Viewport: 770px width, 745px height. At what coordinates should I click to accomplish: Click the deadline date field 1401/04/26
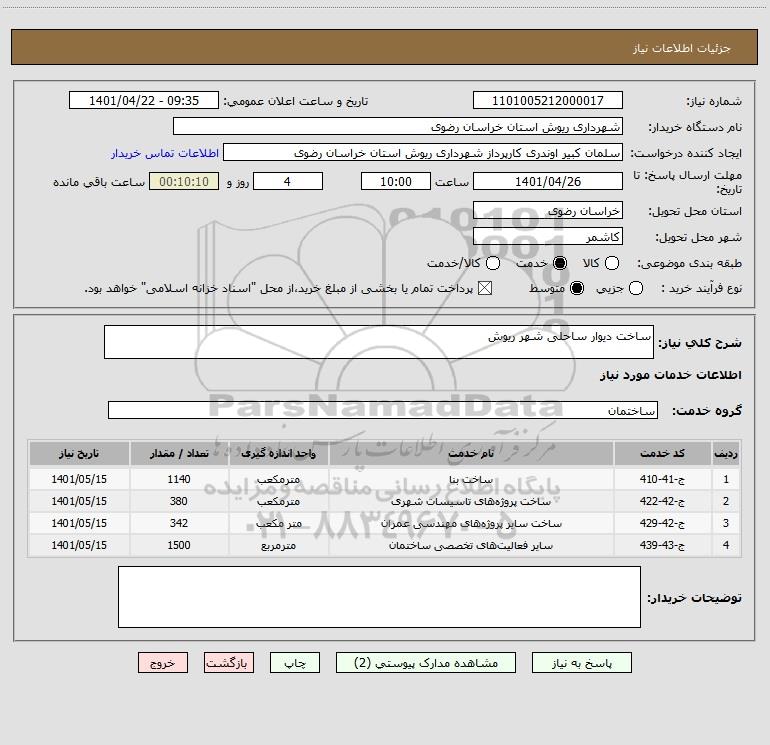coord(548,181)
